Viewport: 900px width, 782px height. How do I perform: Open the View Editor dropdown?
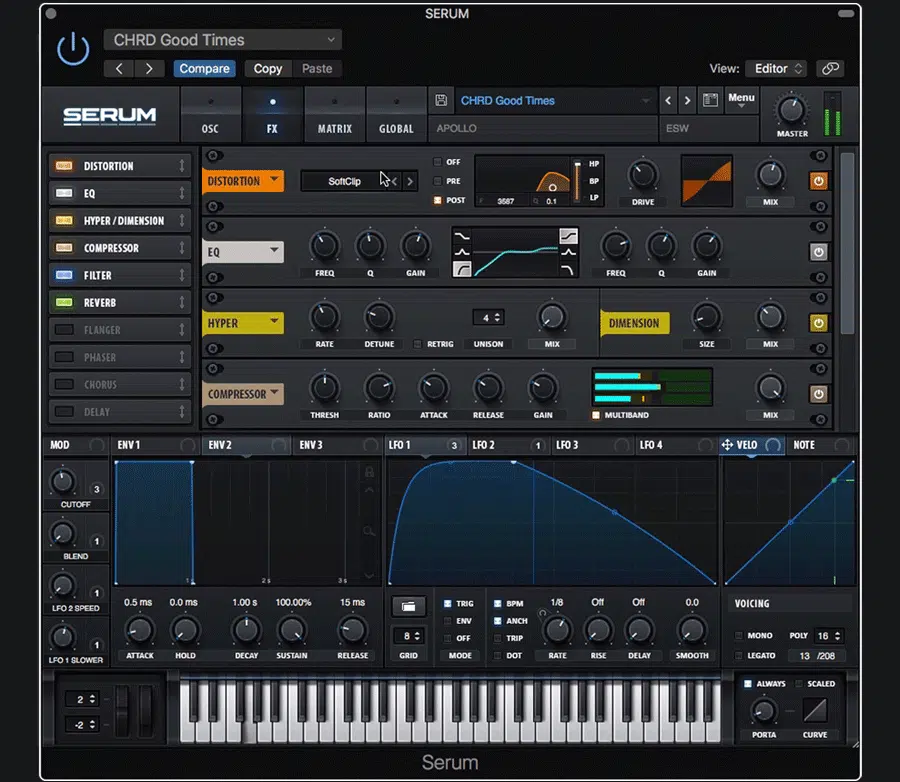(776, 68)
